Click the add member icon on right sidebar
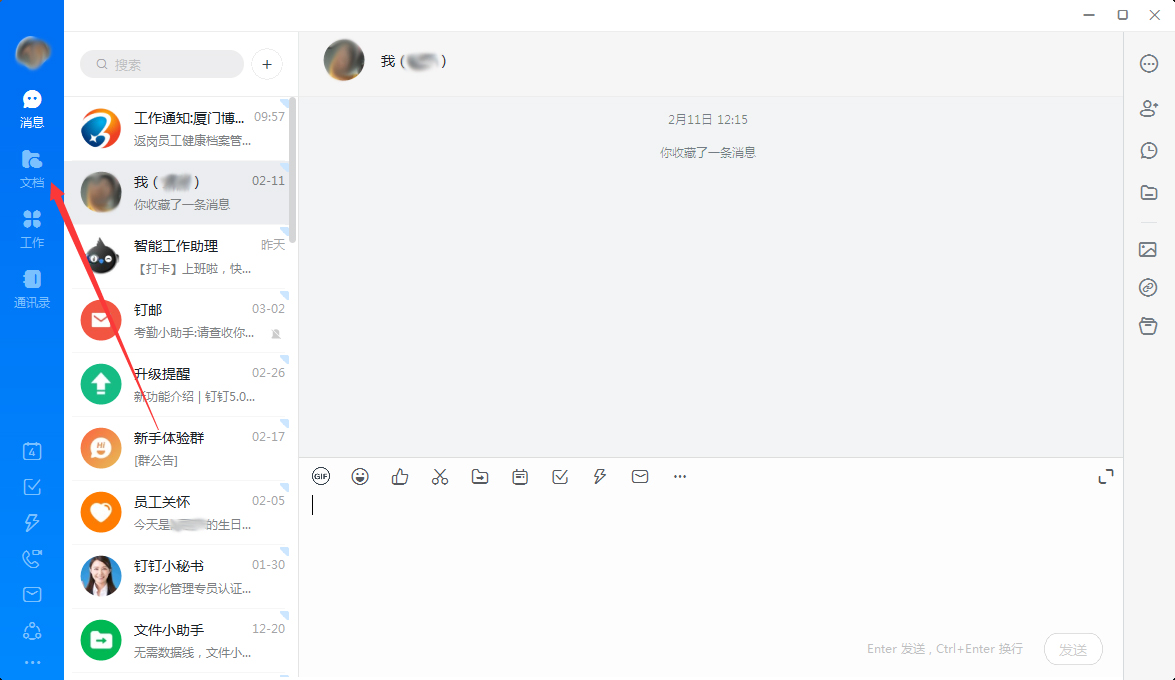The width and height of the screenshot is (1175, 680). tap(1148, 107)
